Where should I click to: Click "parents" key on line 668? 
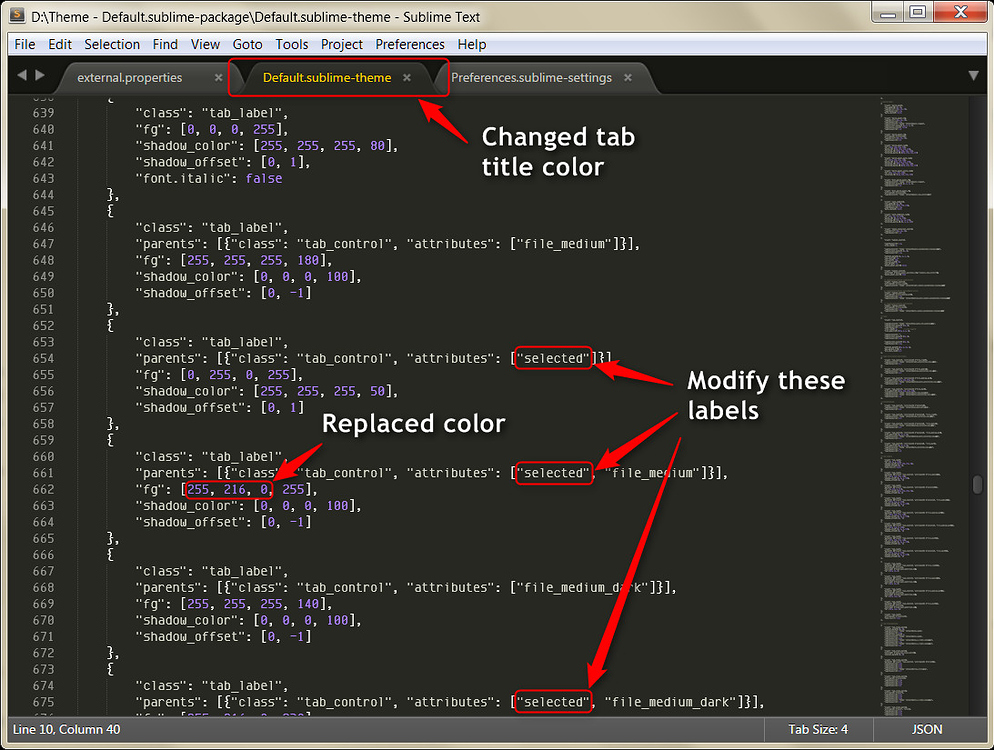[x=169, y=588]
